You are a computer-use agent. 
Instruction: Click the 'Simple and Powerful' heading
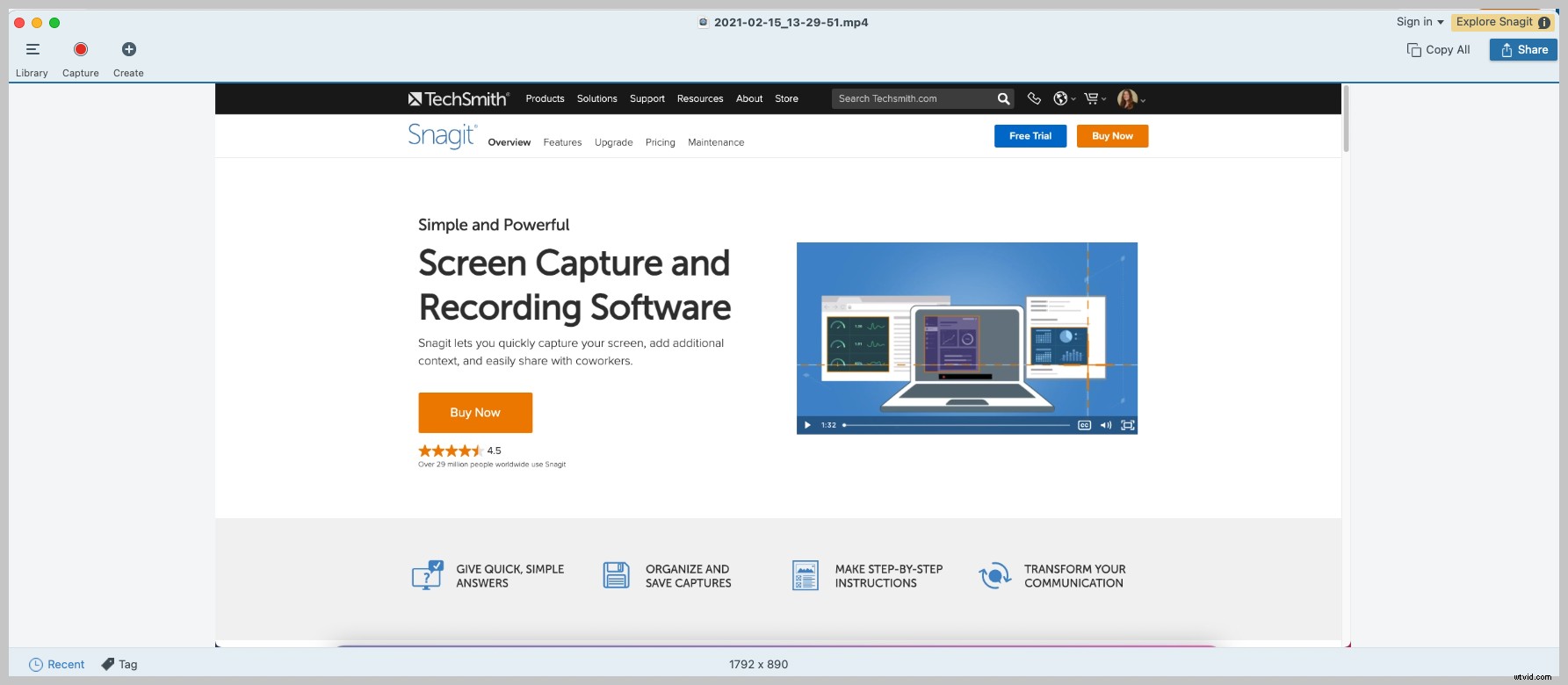[494, 225]
